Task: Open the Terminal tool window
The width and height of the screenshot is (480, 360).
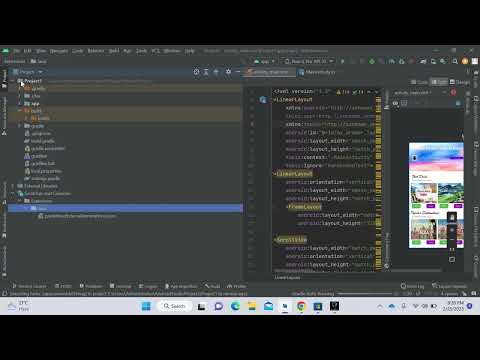Action: point(121,286)
